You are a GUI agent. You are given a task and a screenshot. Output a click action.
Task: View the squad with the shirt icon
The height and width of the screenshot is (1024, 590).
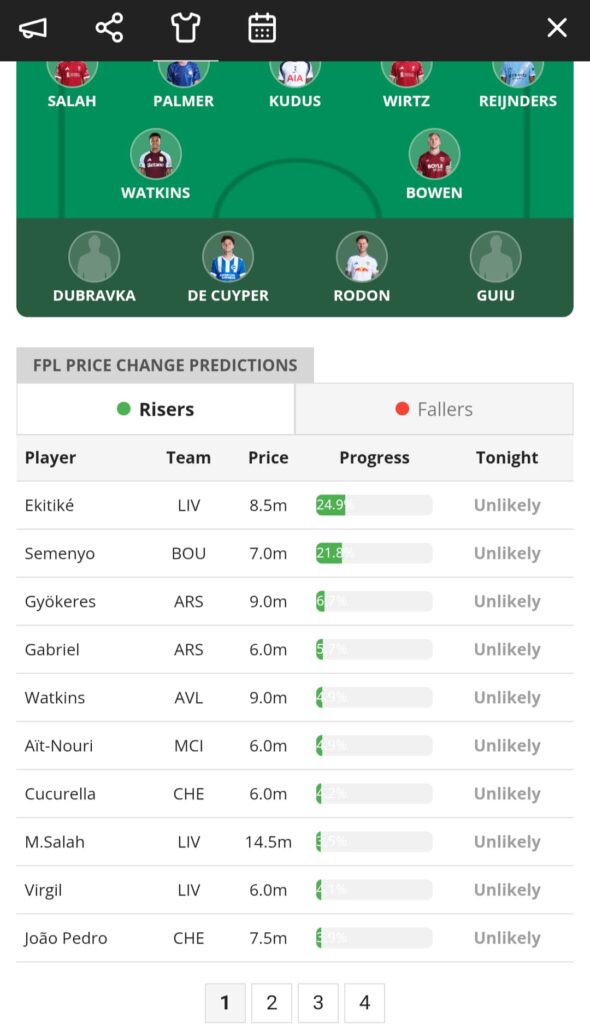(x=183, y=27)
